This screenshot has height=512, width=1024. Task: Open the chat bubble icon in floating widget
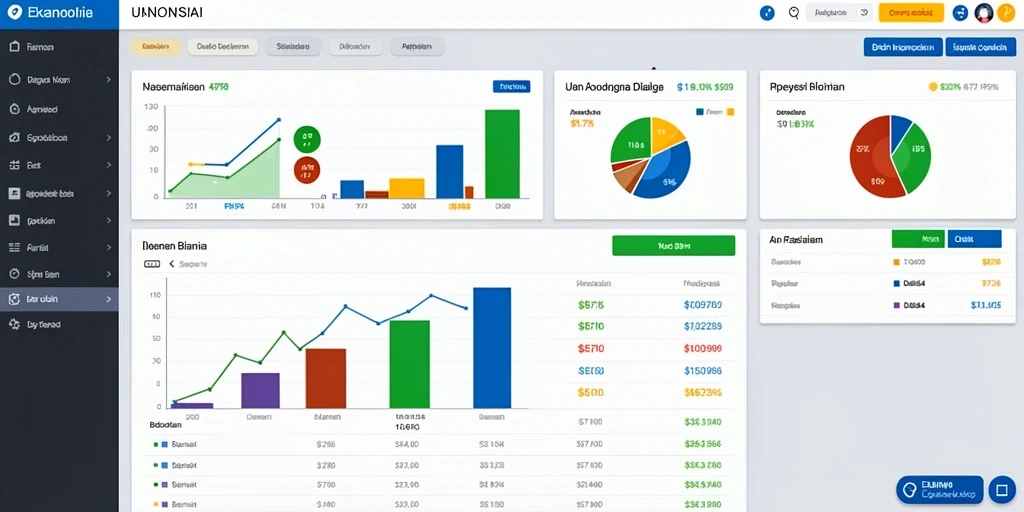(x=908, y=489)
